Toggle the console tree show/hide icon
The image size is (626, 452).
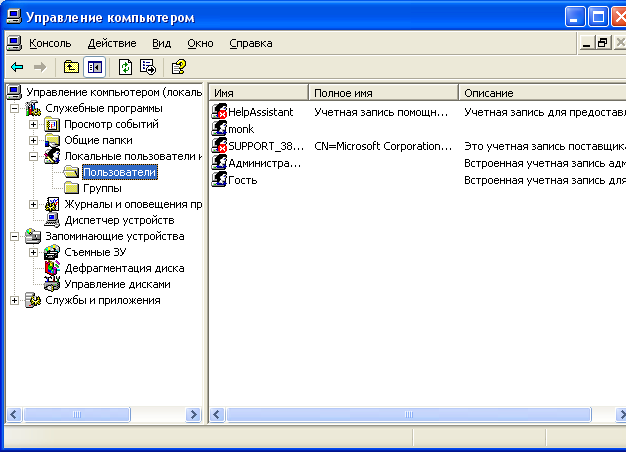click(95, 67)
